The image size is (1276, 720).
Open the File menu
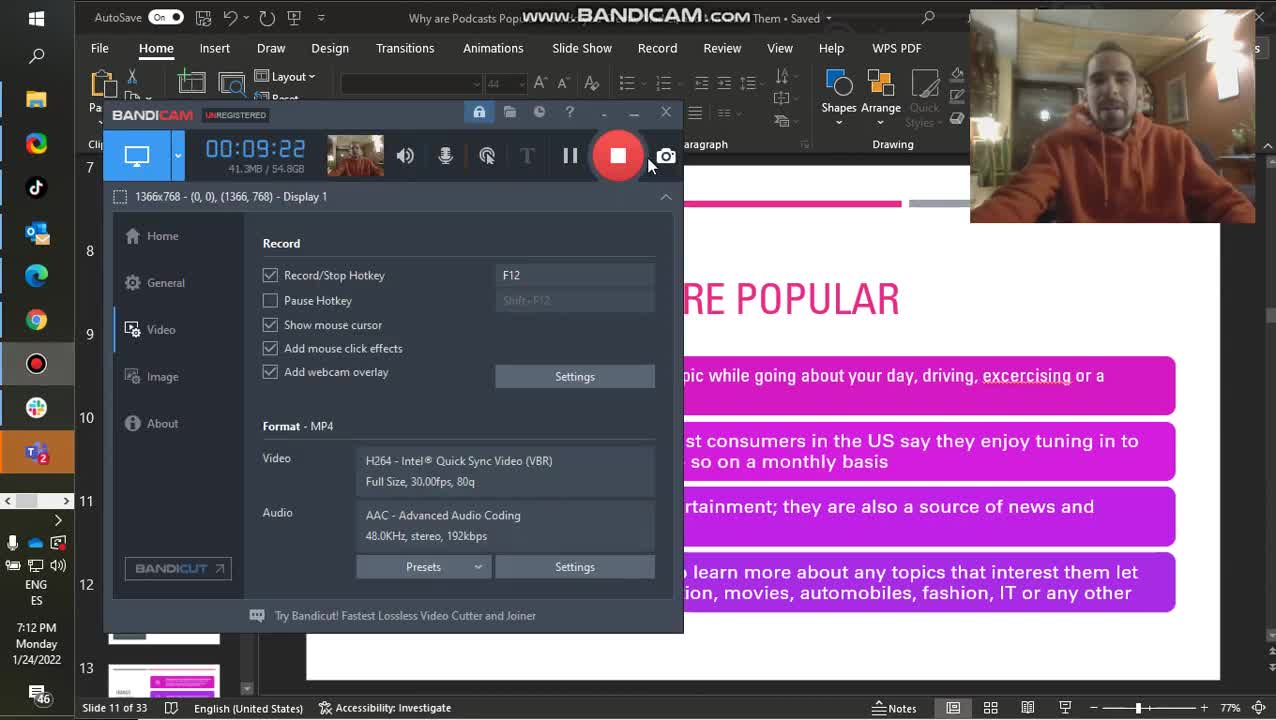coord(100,48)
